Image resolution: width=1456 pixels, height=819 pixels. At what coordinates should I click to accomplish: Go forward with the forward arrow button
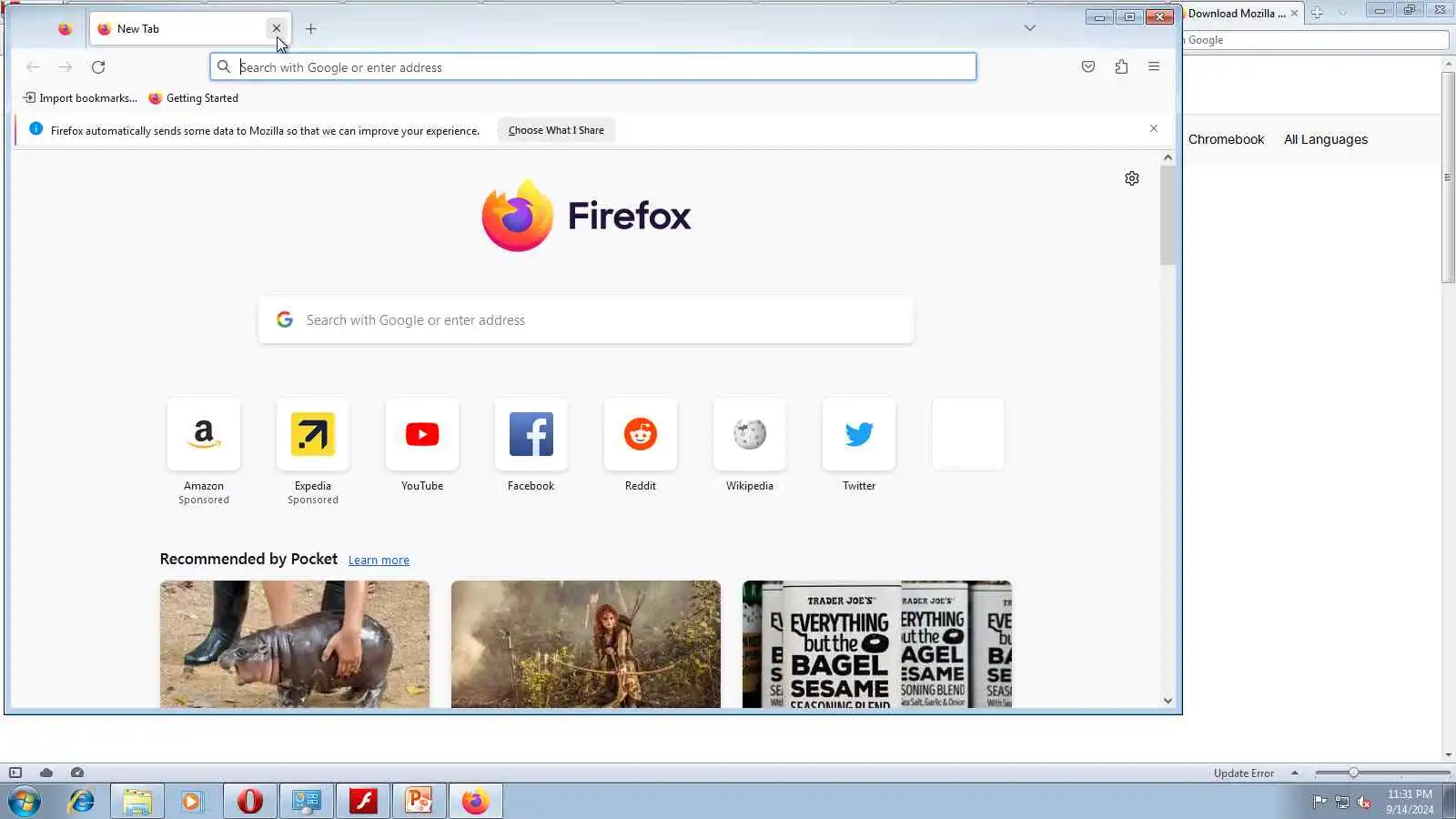click(x=66, y=66)
